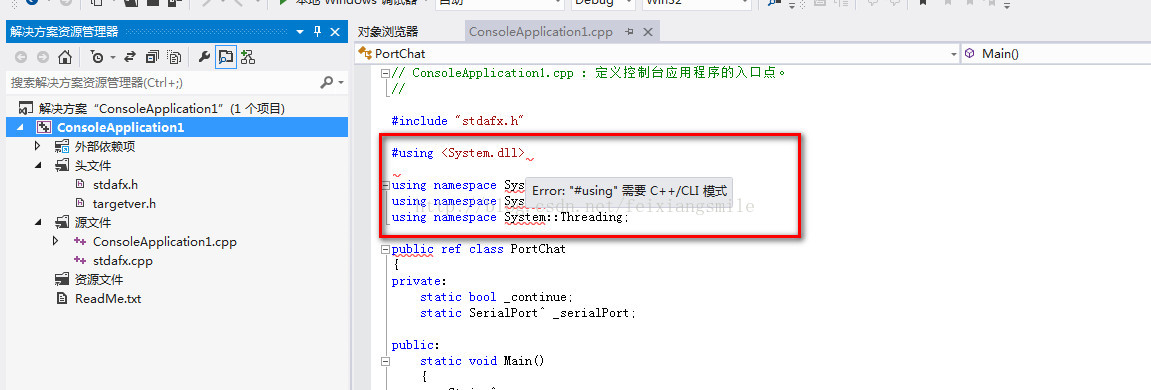Collapse the 头文件 folder
Screen dimensions: 1151x390
(x=37, y=166)
